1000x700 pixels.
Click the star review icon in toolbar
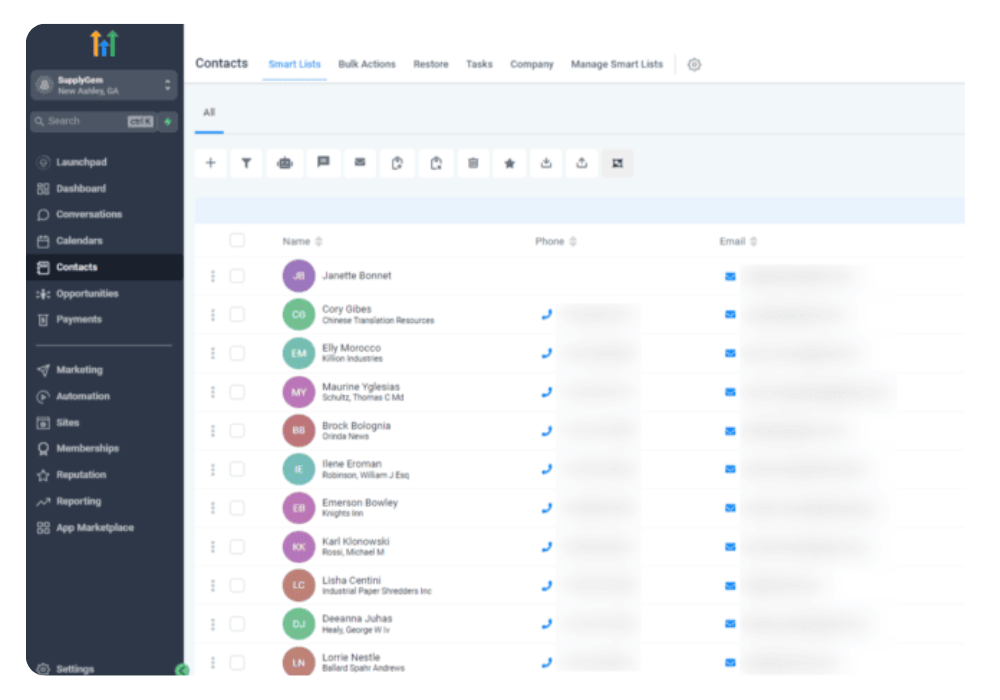[x=509, y=163]
